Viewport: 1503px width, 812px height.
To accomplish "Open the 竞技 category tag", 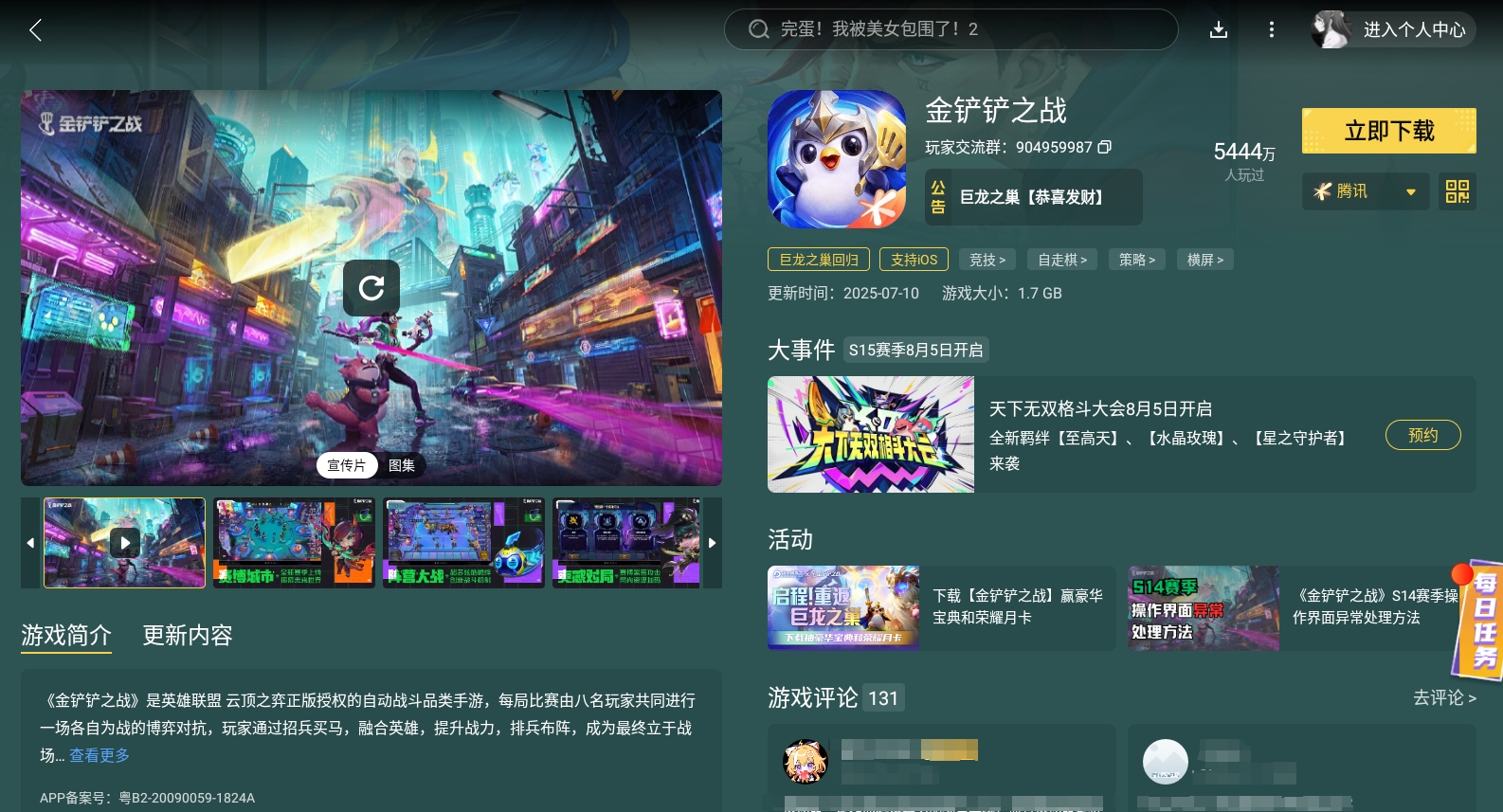I will tap(987, 260).
